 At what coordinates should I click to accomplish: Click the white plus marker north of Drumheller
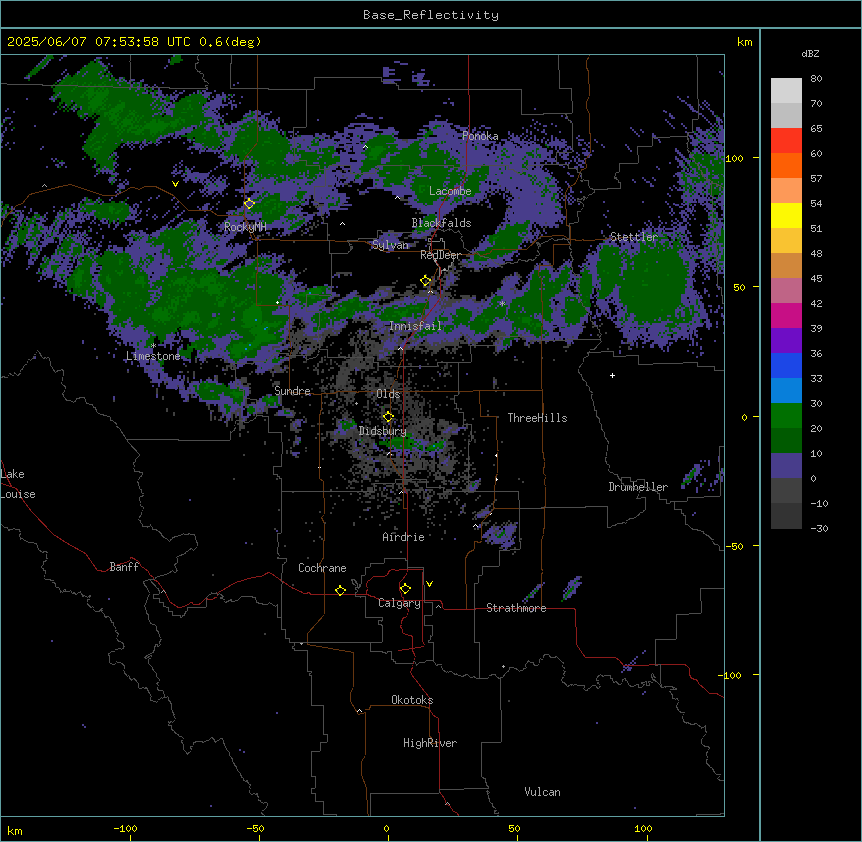point(612,375)
